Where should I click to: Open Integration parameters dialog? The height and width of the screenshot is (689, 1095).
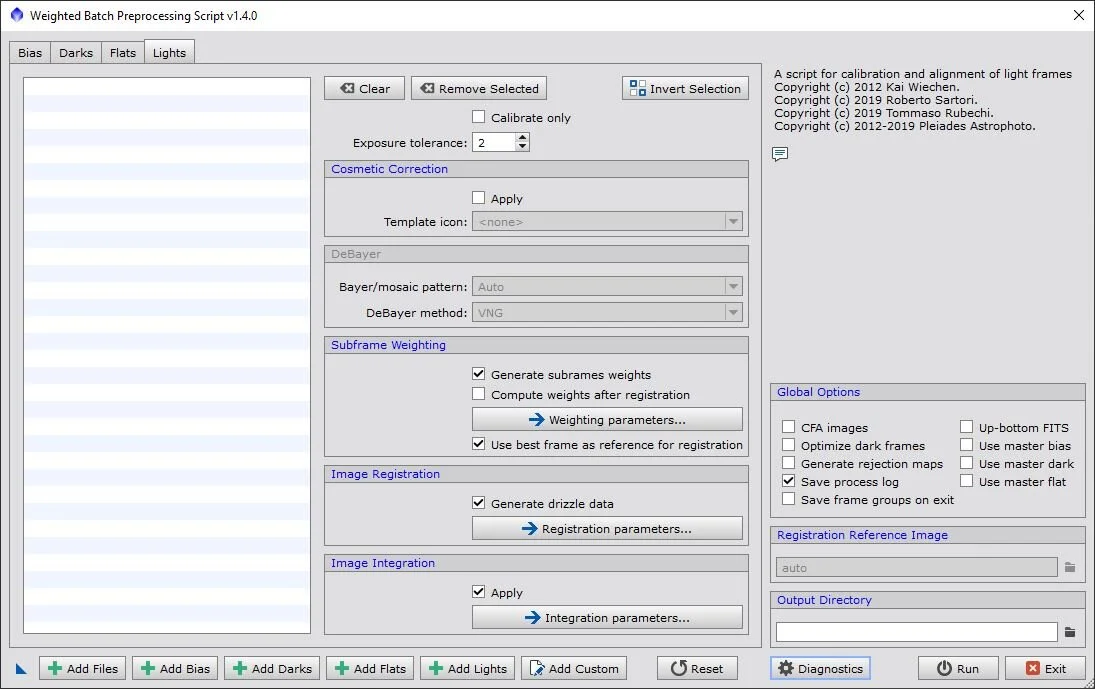tap(607, 618)
